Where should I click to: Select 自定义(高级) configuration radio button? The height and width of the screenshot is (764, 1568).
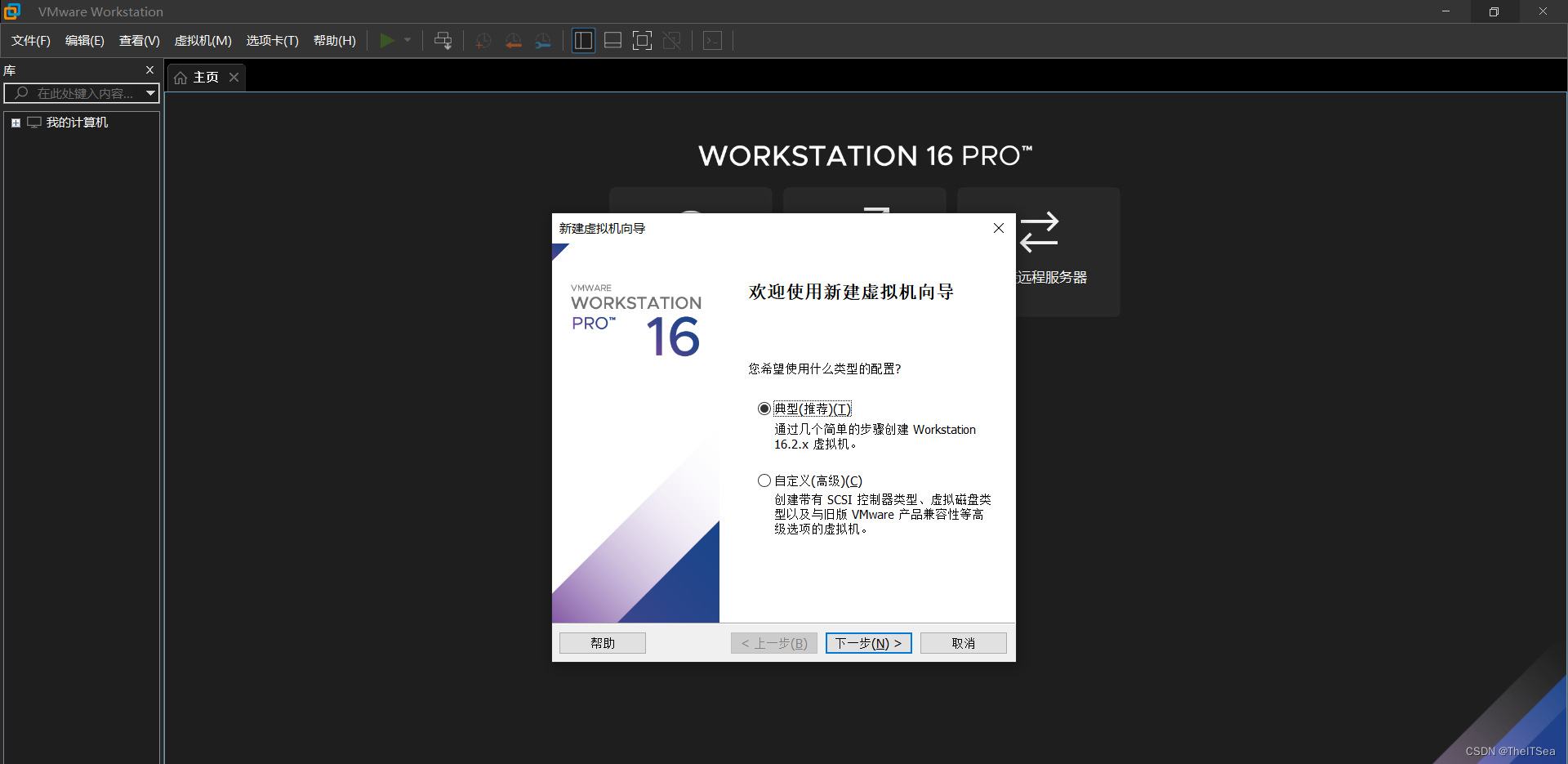pyautogui.click(x=764, y=480)
